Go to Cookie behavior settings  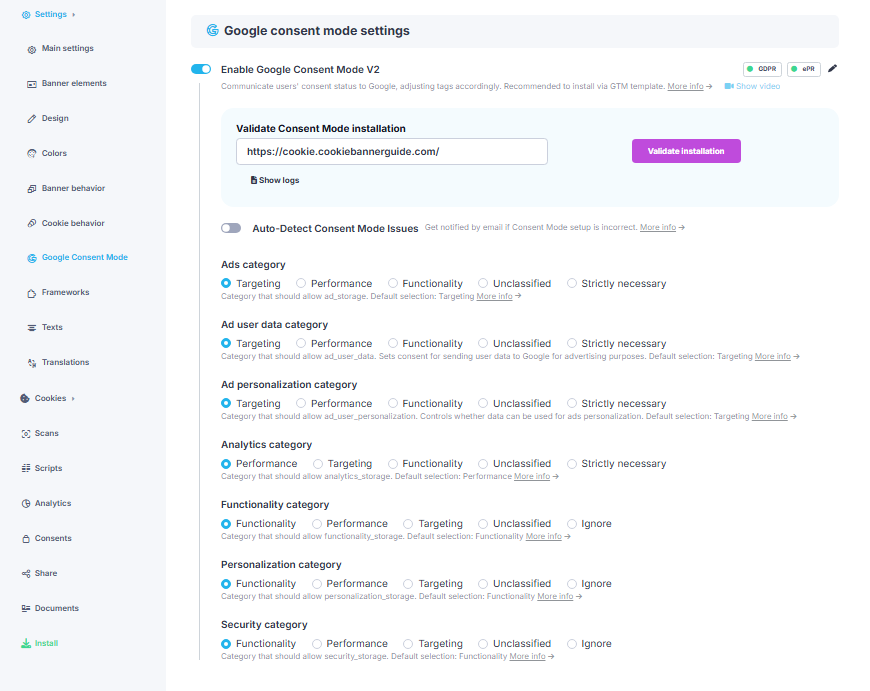click(x=73, y=223)
